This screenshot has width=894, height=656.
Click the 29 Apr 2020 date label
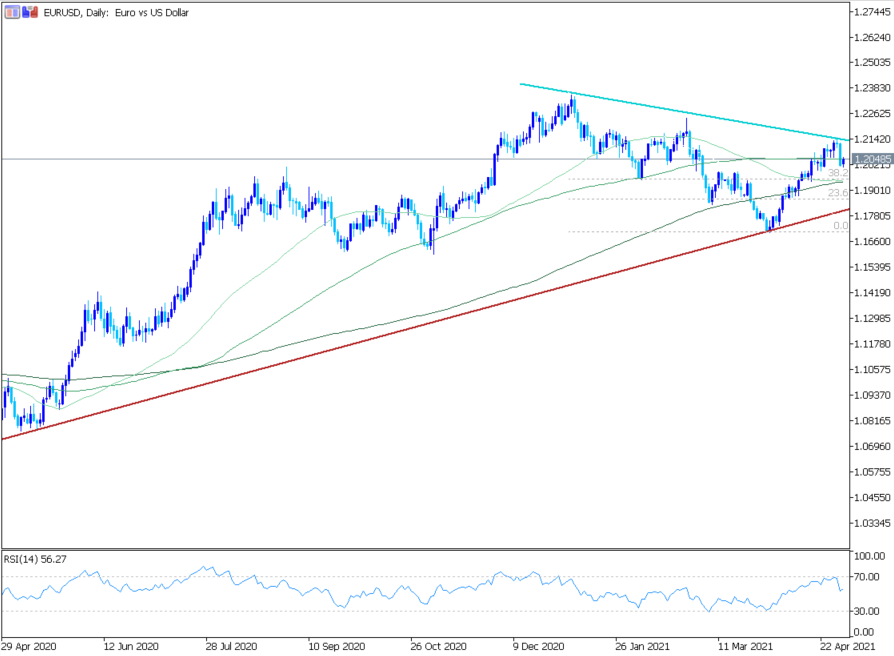(x=29, y=646)
